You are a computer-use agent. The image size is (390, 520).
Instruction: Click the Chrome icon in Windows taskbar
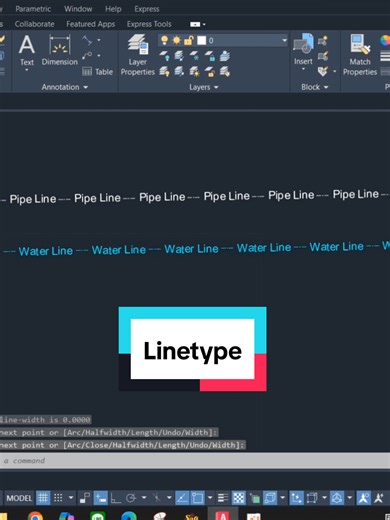(36, 516)
